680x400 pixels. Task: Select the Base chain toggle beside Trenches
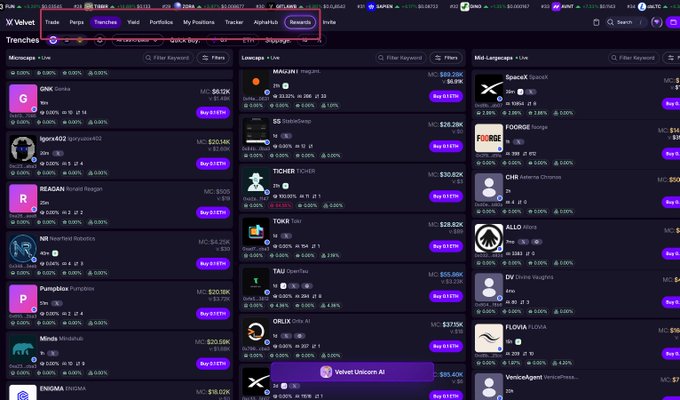pos(53,40)
